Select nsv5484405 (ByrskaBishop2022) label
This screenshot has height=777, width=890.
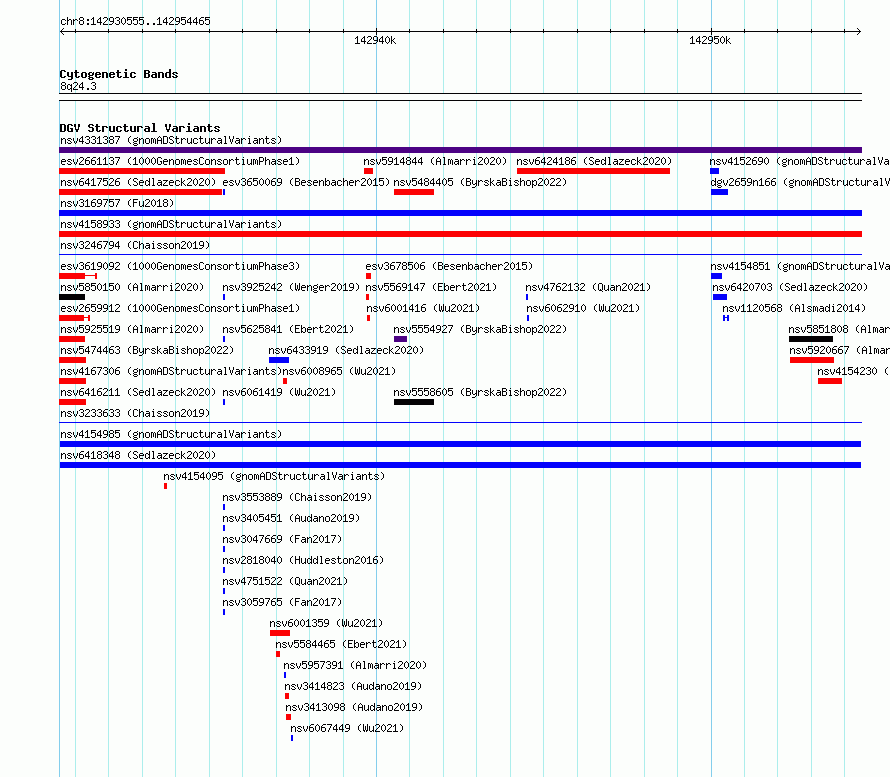[480, 182]
